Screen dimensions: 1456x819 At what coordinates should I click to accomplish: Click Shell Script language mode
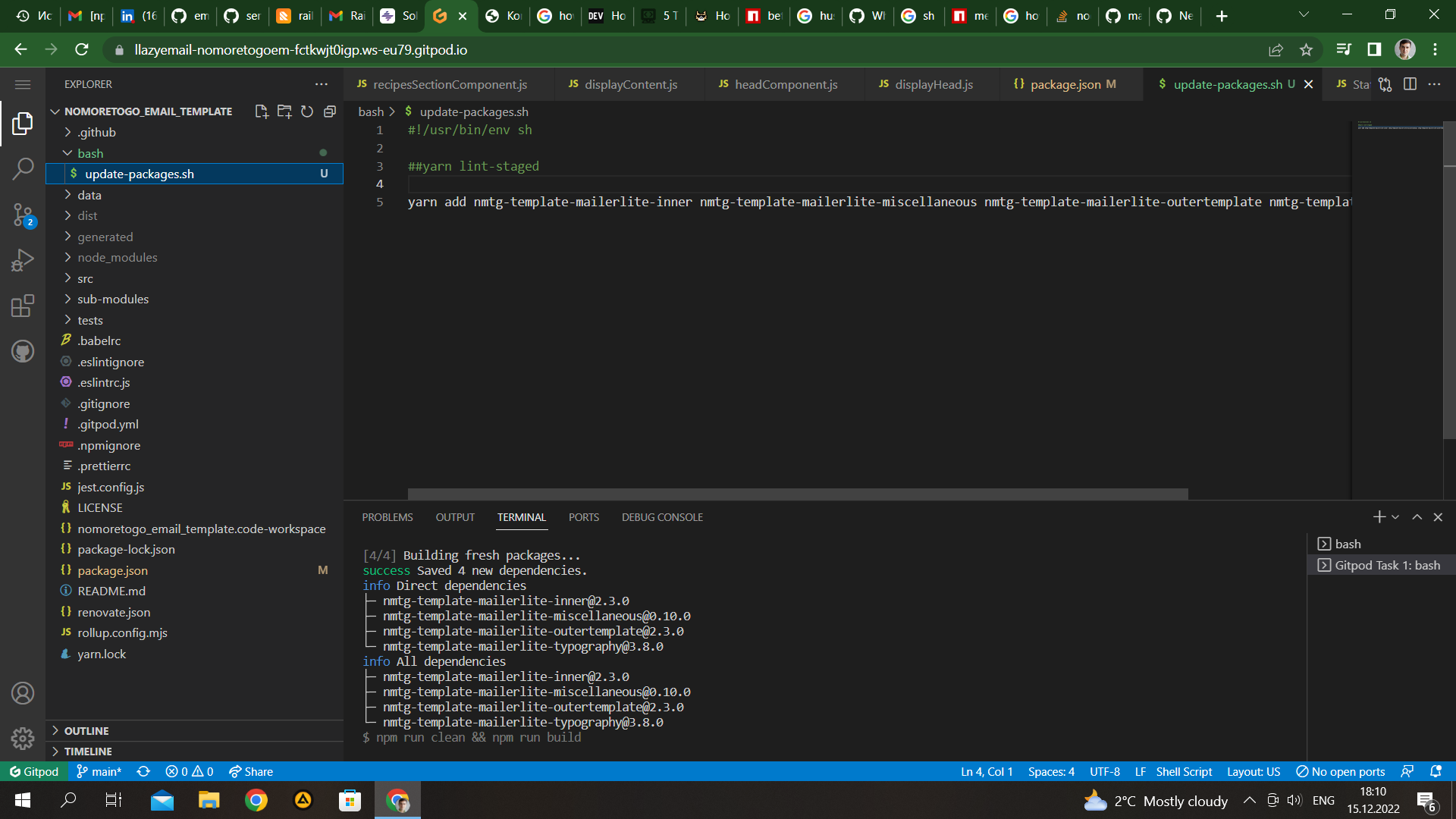[x=1184, y=771]
